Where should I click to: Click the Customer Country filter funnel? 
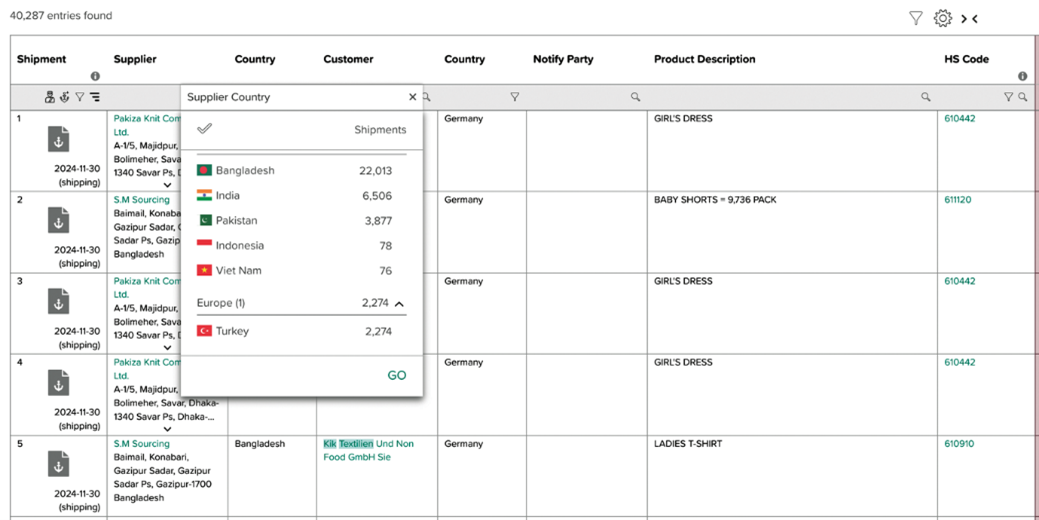pos(514,97)
